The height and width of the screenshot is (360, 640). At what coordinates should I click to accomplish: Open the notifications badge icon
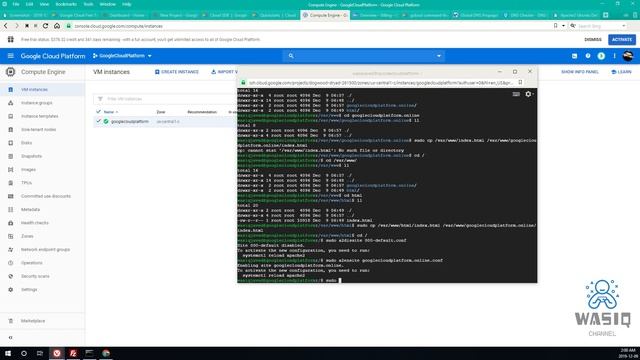coord(601,56)
